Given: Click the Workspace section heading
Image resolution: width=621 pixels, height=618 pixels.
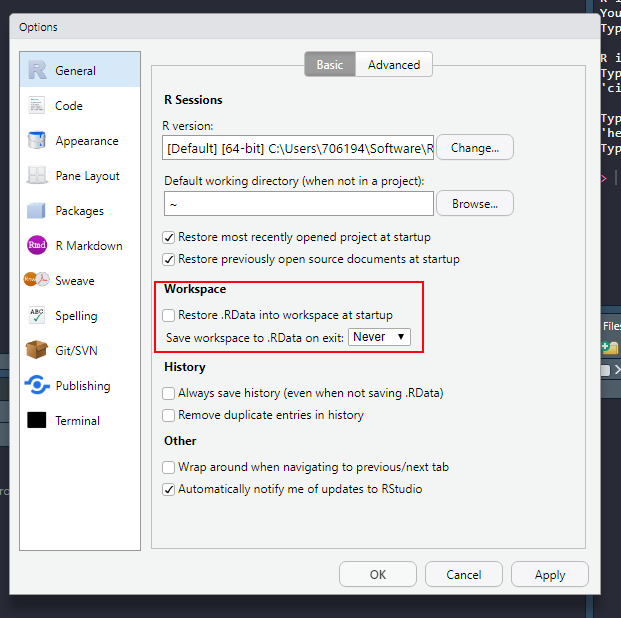Looking at the screenshot, I should (195, 289).
